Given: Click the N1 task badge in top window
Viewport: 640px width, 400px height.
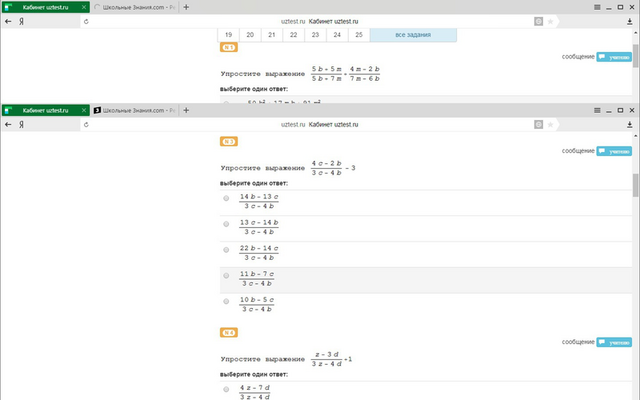Looking at the screenshot, I should tap(229, 47).
